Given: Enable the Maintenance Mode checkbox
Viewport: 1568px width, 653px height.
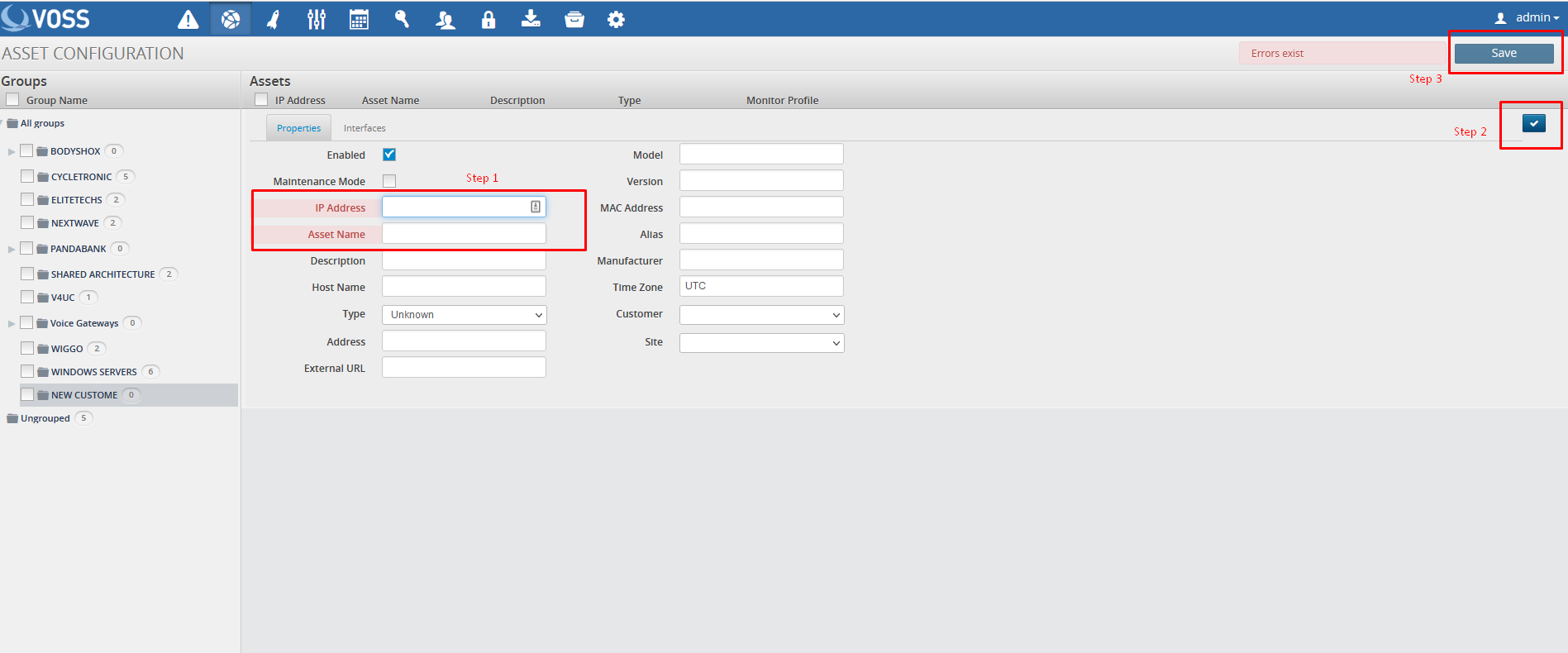Looking at the screenshot, I should coord(389,181).
